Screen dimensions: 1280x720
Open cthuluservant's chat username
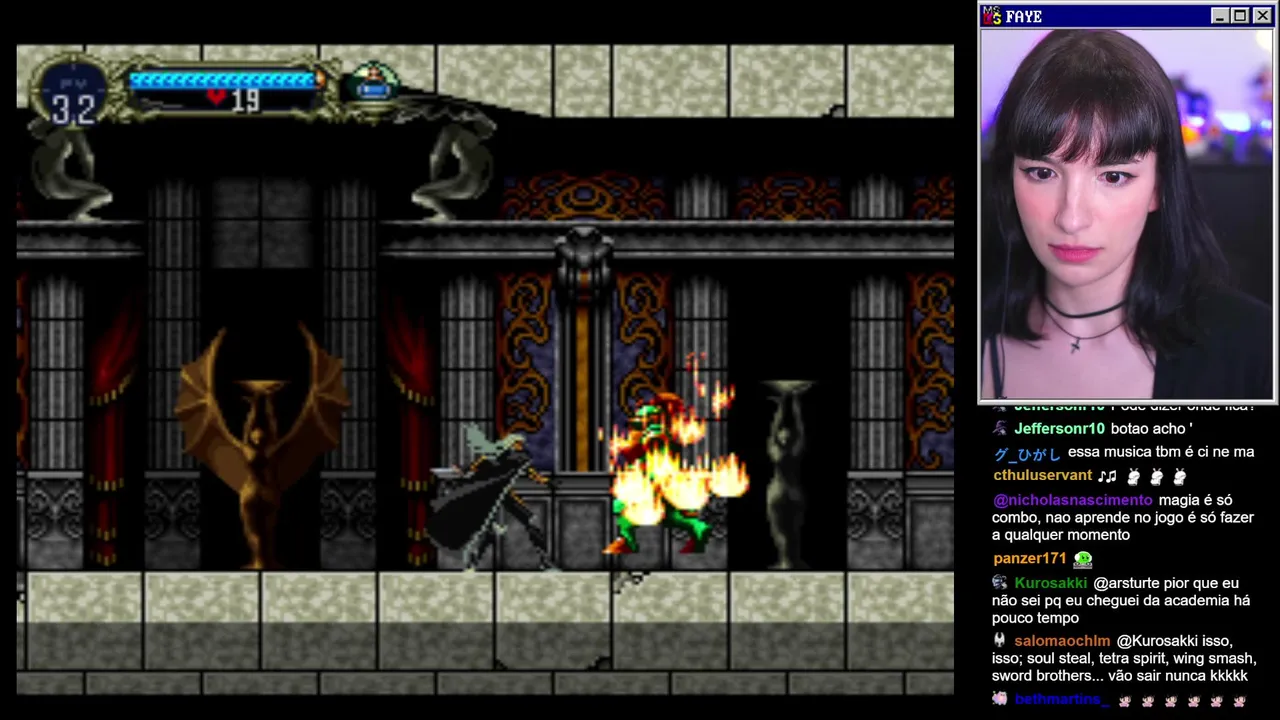click(1042, 476)
